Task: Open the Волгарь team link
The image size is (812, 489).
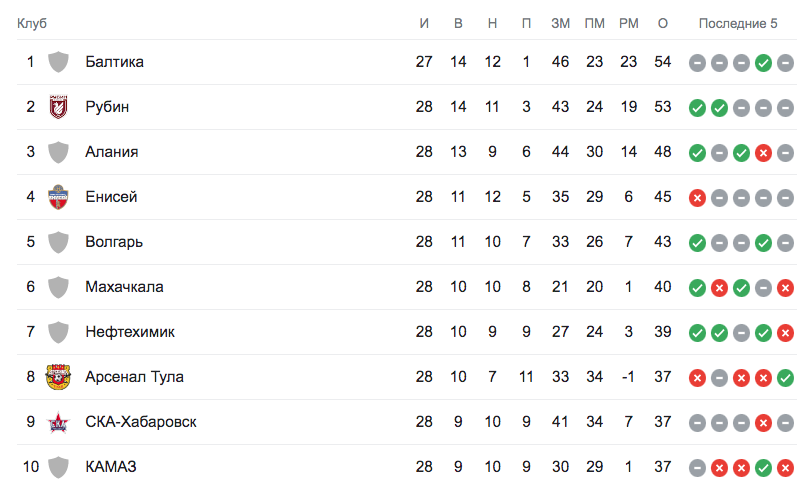Action: (x=114, y=242)
